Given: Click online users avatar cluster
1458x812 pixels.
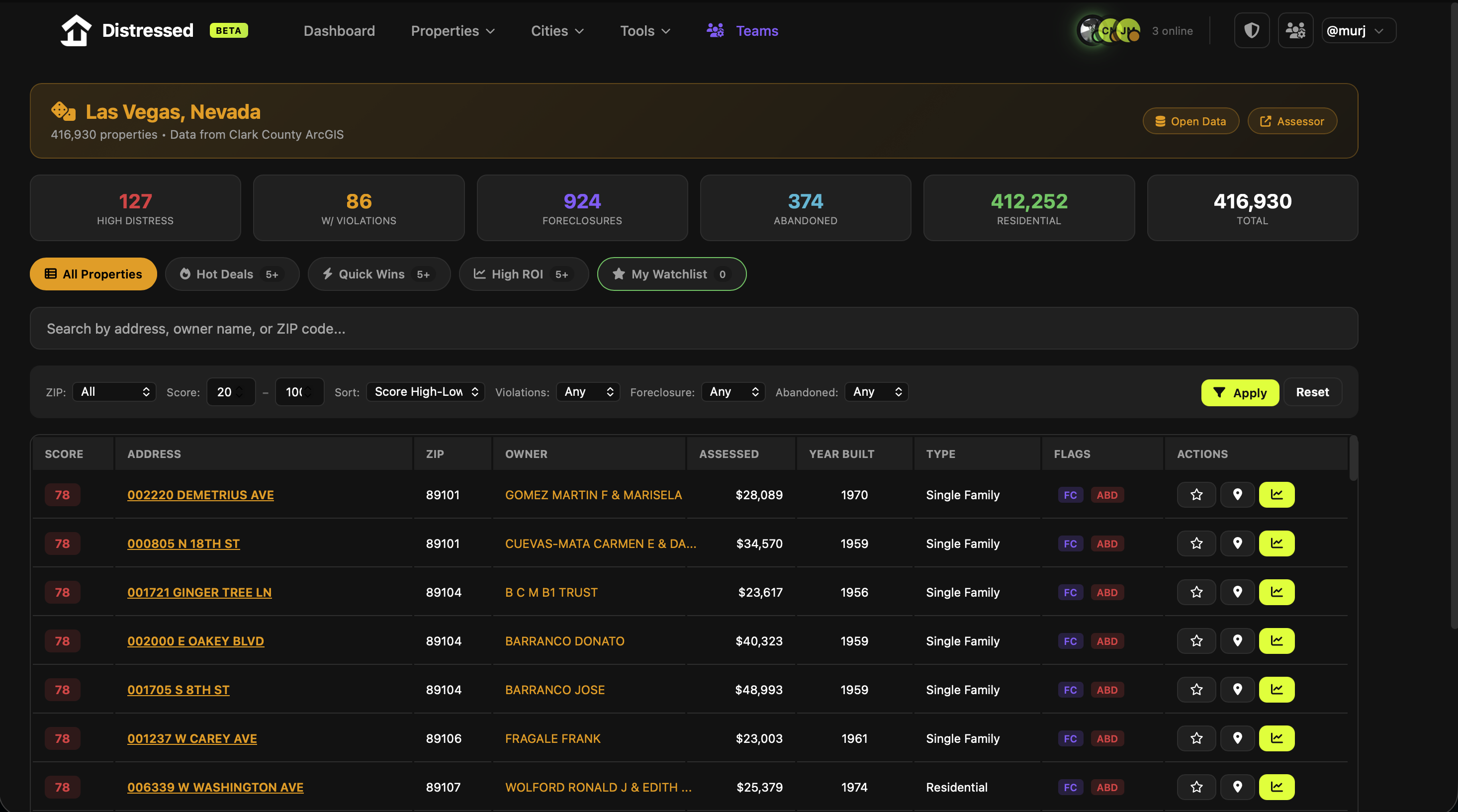Looking at the screenshot, I should (1109, 30).
